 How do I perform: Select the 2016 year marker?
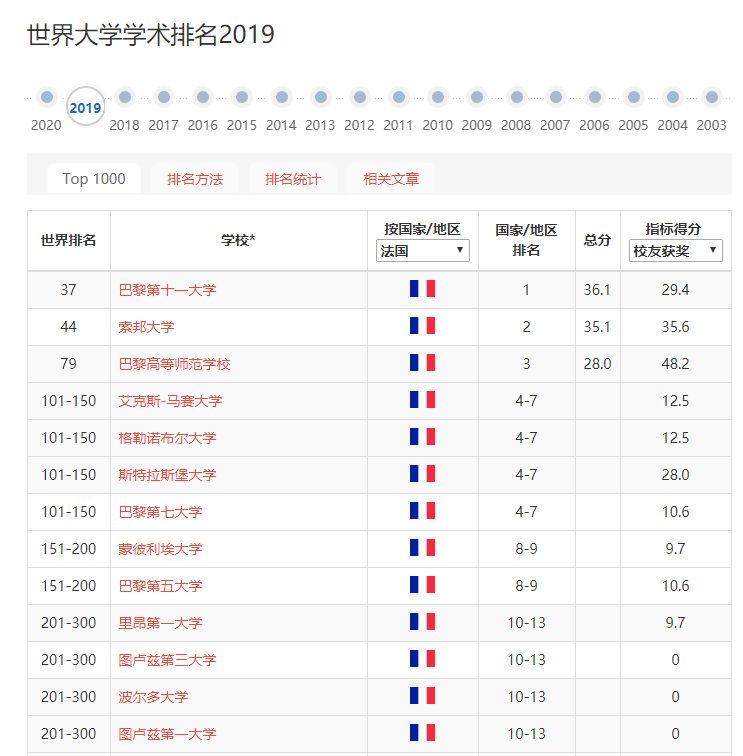point(203,97)
